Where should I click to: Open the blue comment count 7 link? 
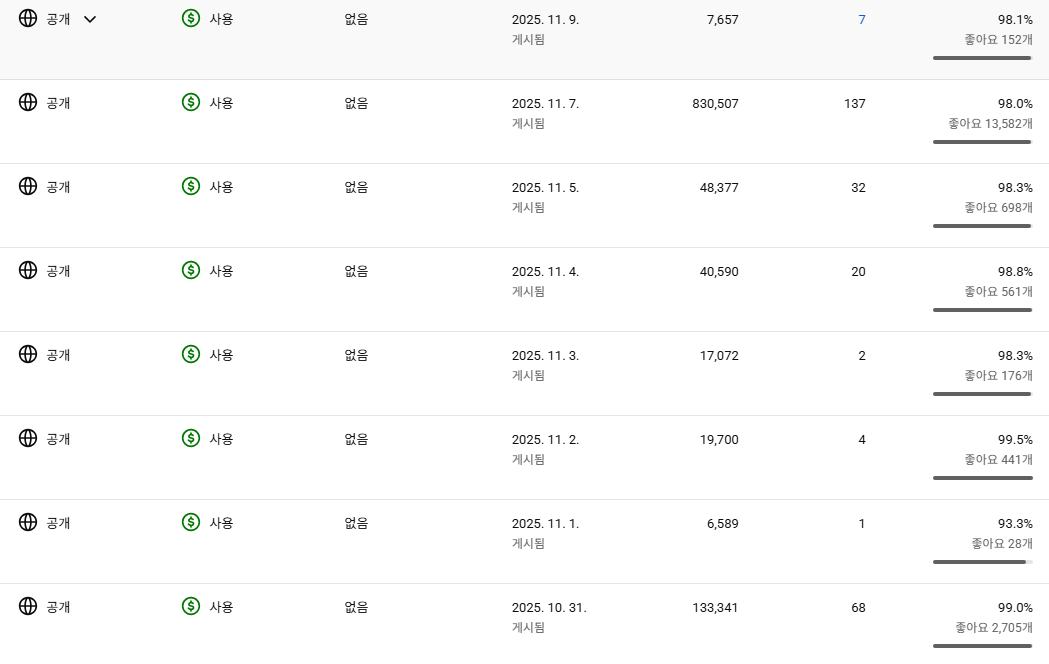(x=862, y=20)
